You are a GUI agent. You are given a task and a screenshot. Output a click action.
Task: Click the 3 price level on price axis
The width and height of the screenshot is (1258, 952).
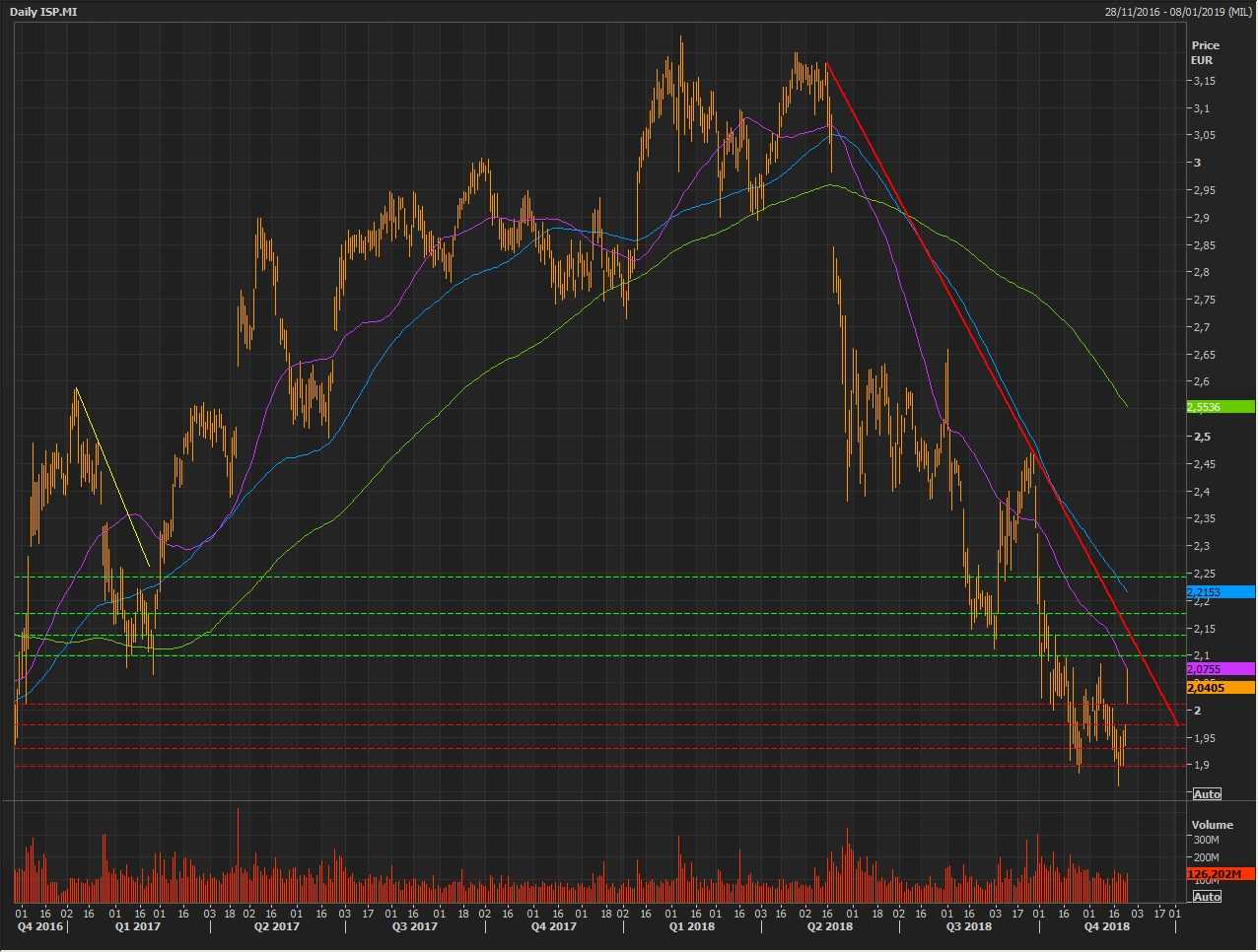1197,163
